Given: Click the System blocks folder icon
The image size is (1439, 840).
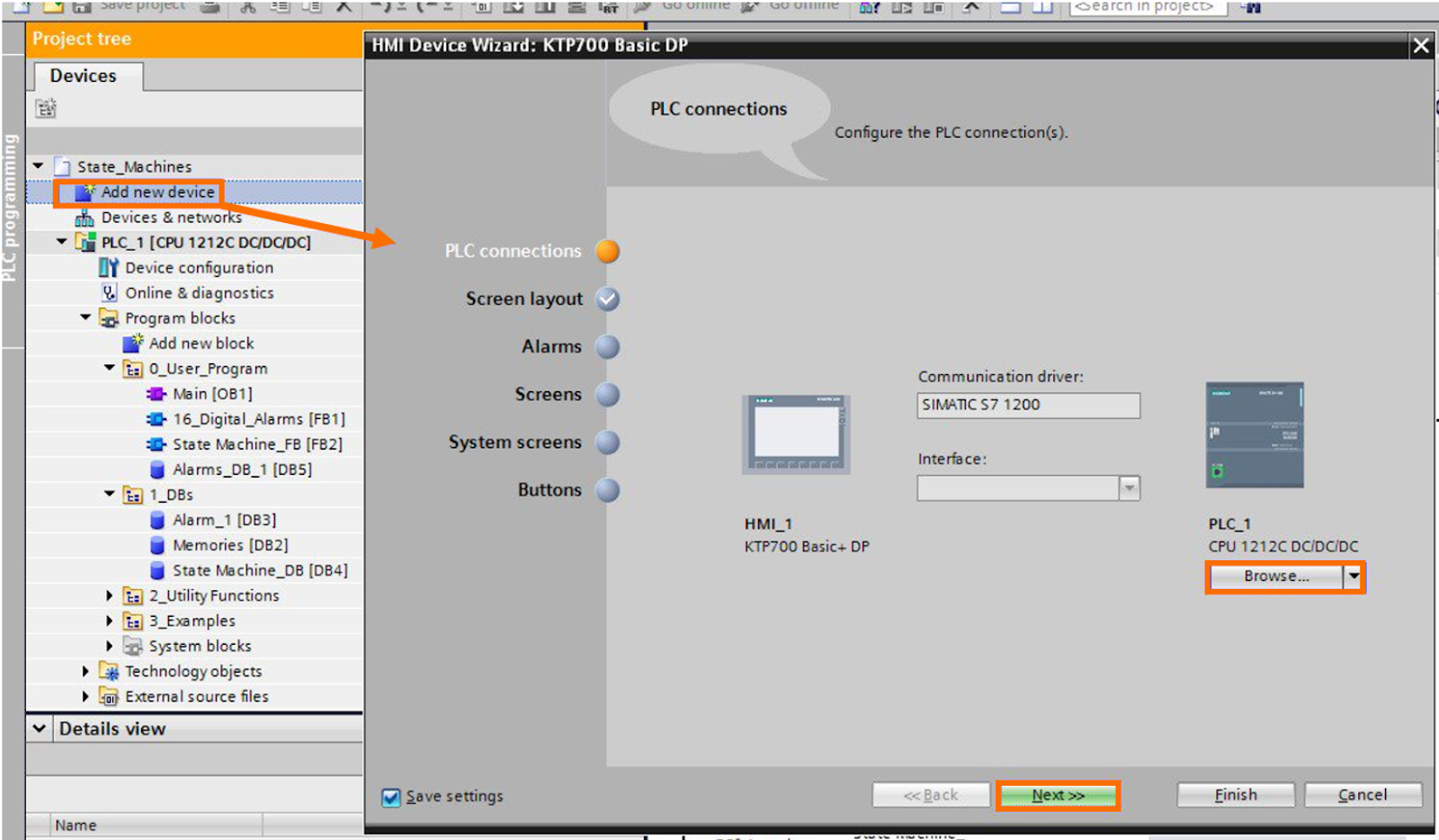Looking at the screenshot, I should pyautogui.click(x=133, y=646).
